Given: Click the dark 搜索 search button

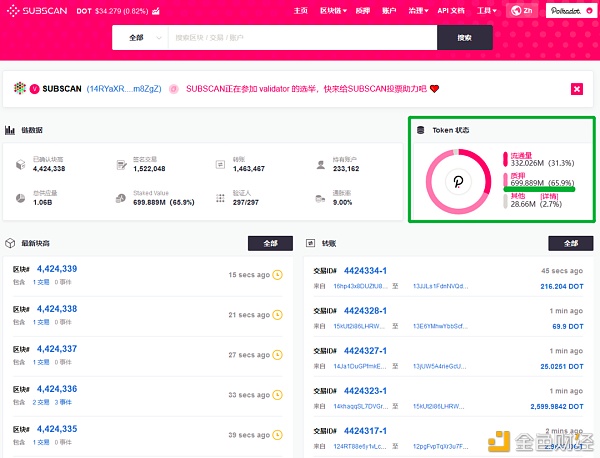Looking at the screenshot, I should pos(465,37).
